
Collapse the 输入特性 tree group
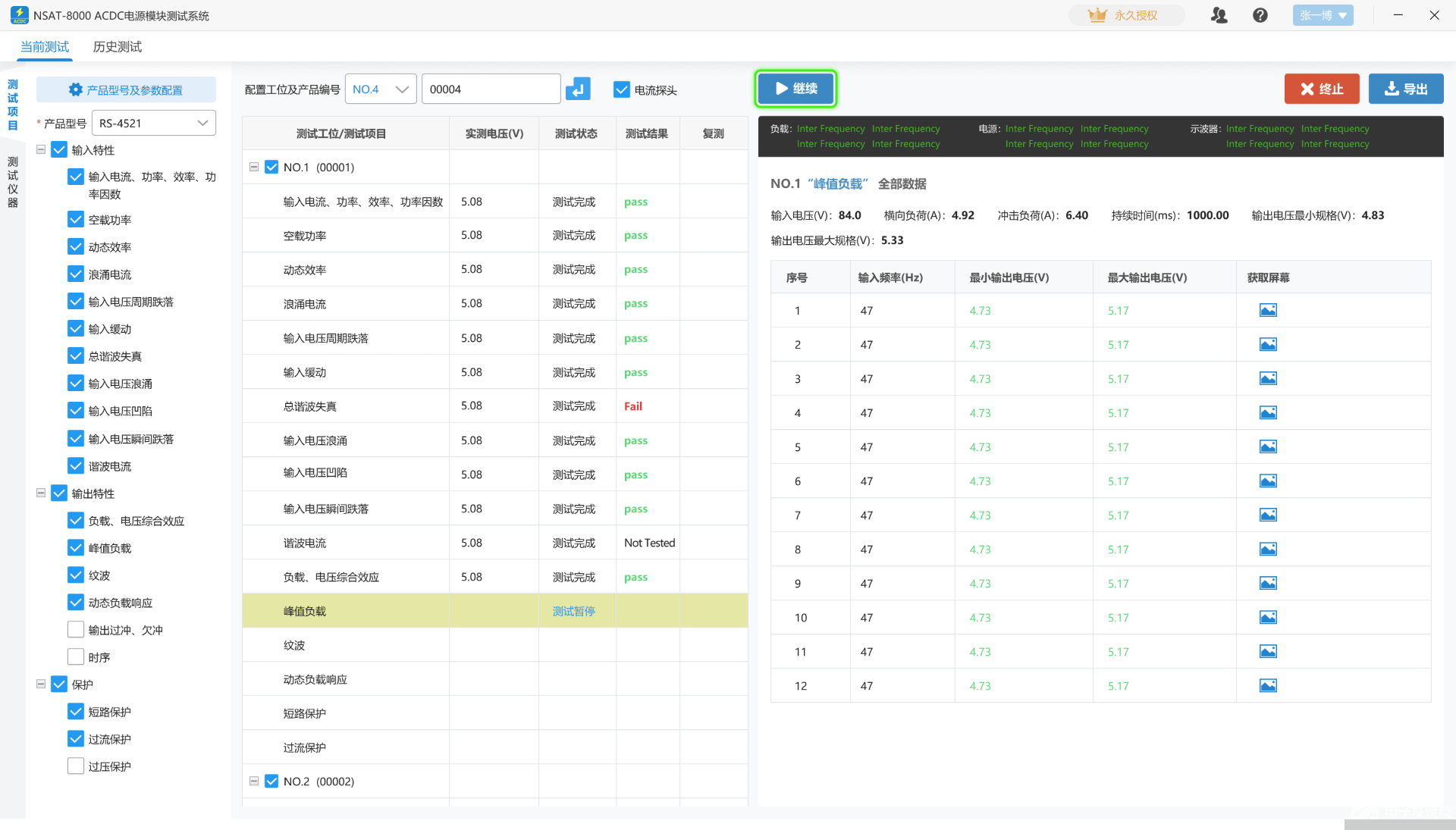click(x=41, y=150)
